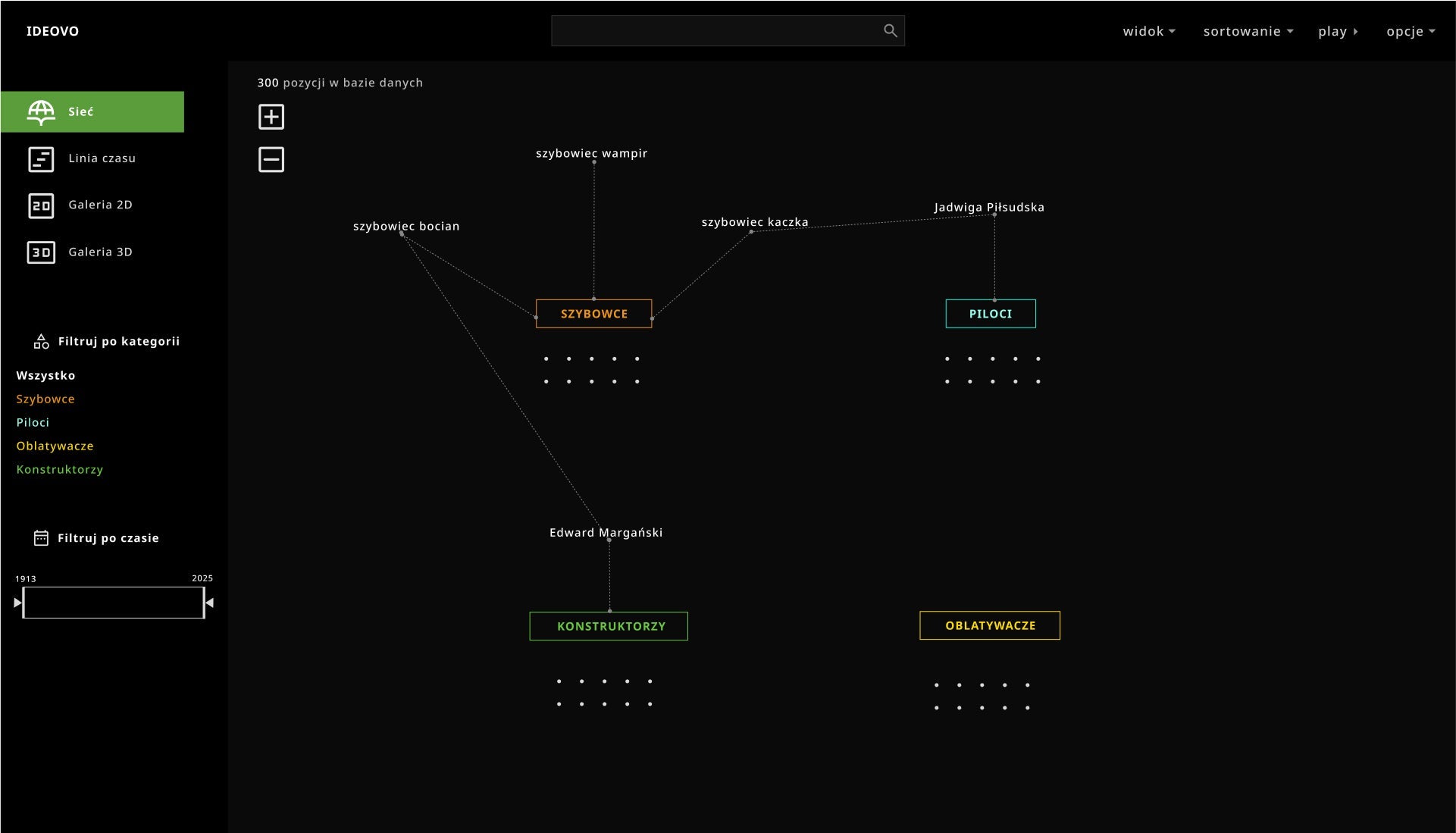This screenshot has width=1456, height=833.
Task: Click the OBLATYWACZE category node
Action: [990, 625]
